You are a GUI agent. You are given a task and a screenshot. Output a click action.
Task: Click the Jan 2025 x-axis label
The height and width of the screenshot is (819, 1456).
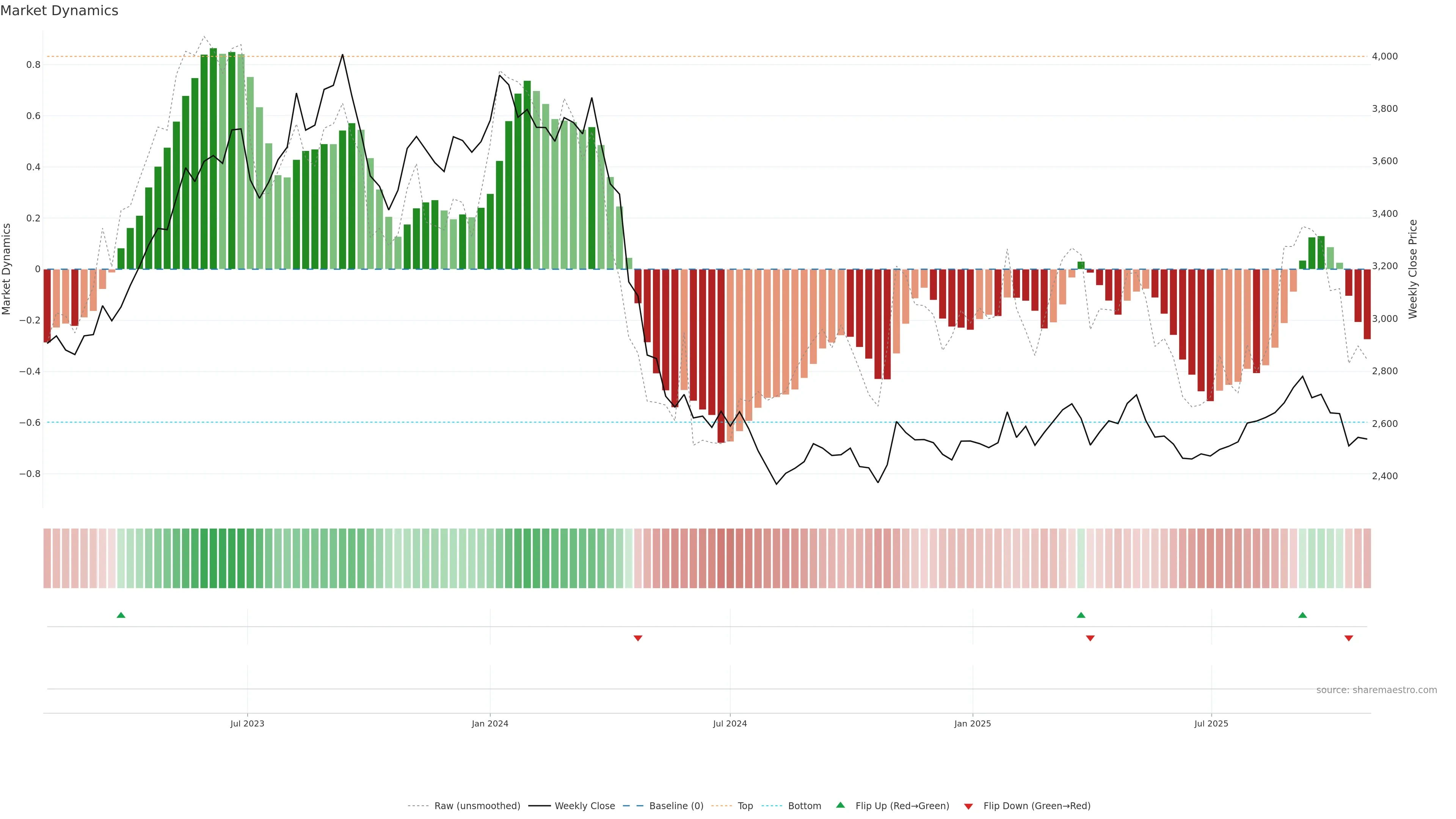click(972, 723)
